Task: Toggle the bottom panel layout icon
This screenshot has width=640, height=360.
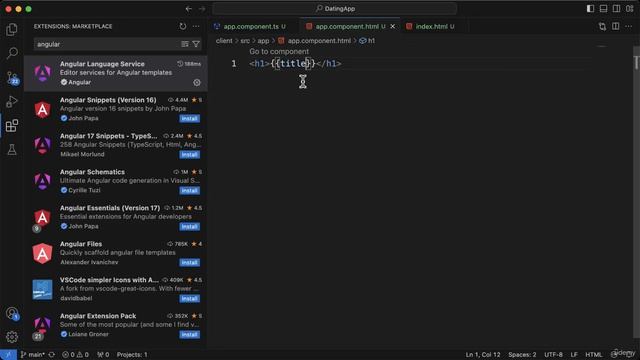Action: click(603, 9)
